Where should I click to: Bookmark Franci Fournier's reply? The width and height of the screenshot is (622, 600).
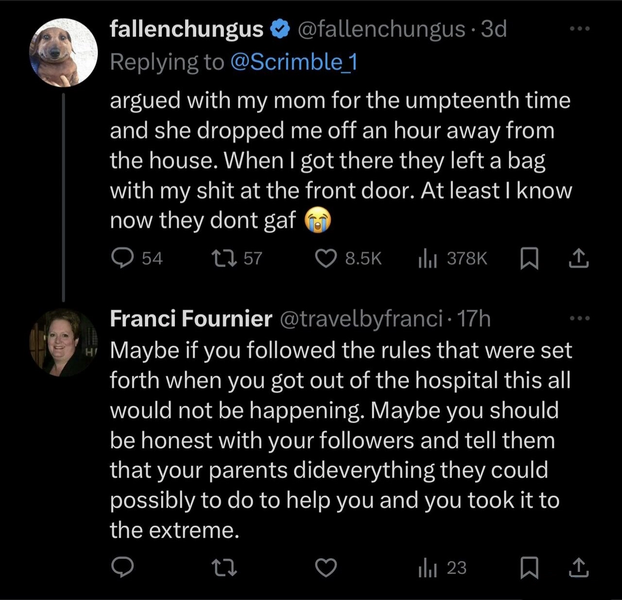[x=532, y=567]
